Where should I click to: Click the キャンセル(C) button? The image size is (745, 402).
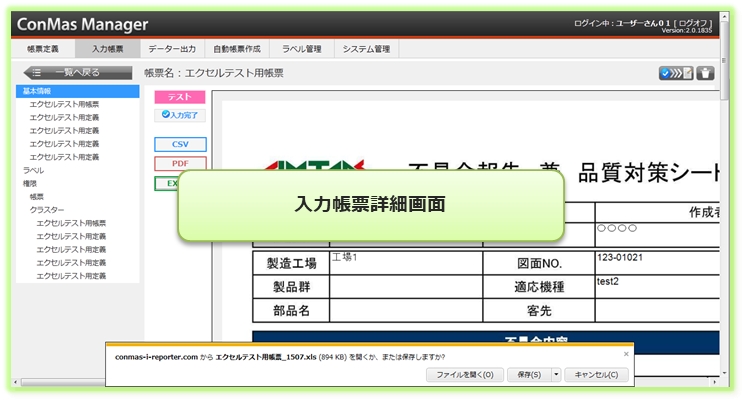(x=597, y=375)
